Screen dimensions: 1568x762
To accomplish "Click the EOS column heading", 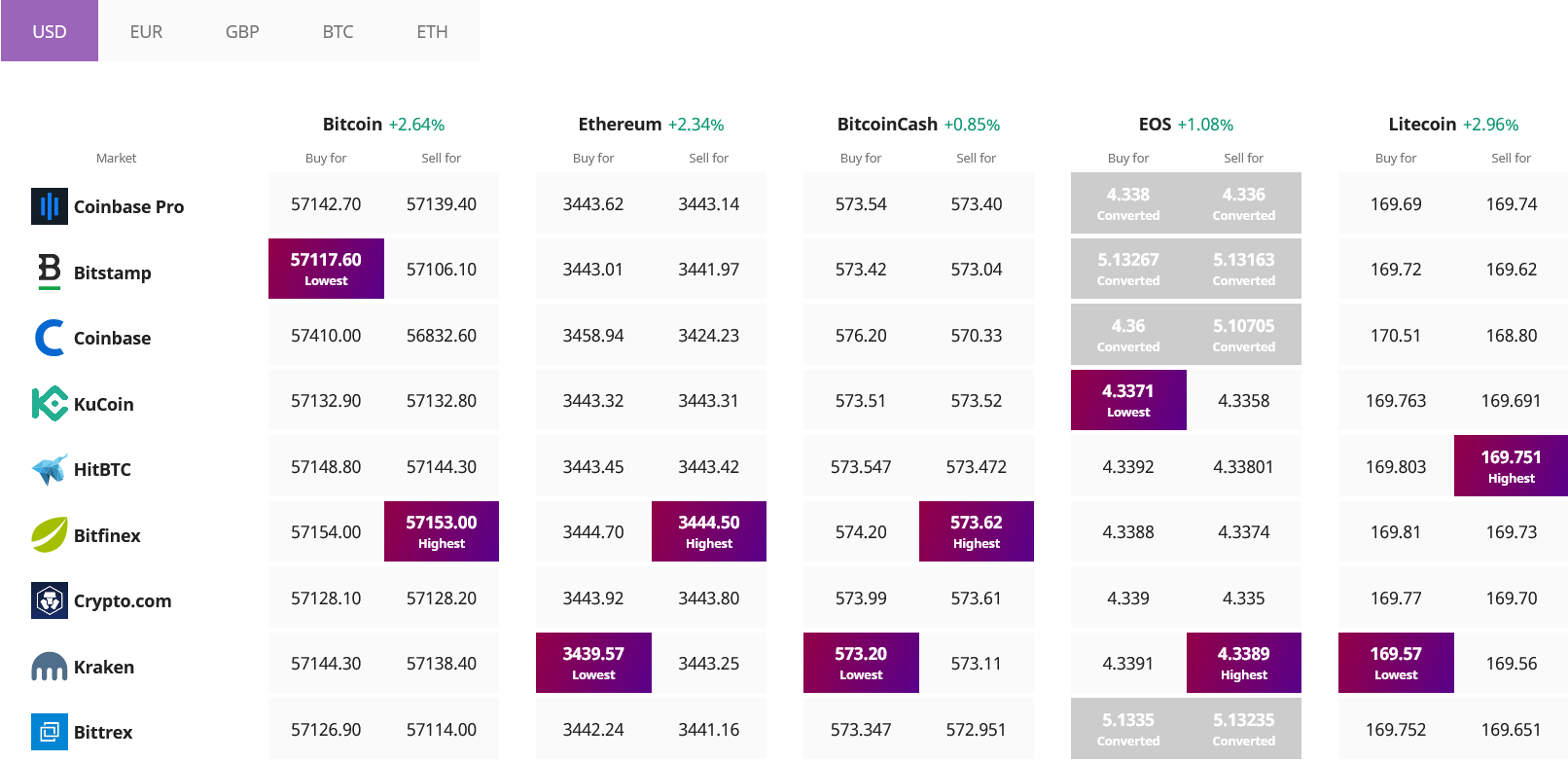I will 1155,125.
